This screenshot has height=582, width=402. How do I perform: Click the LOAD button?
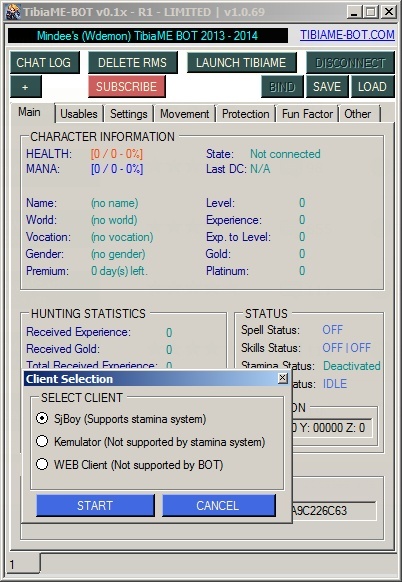[x=372, y=86]
